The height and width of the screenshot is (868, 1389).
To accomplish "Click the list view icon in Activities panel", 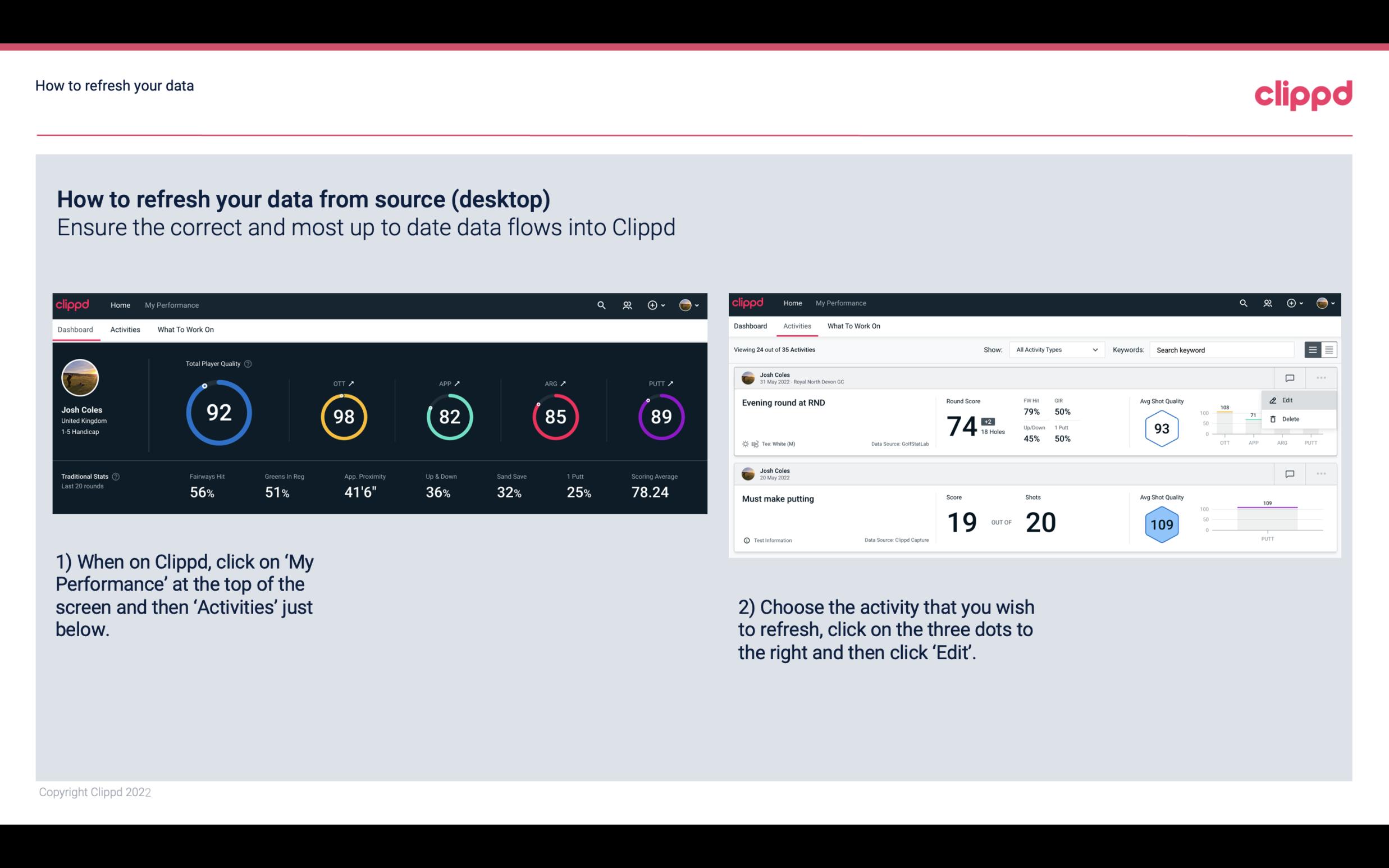I will pos(1313,349).
